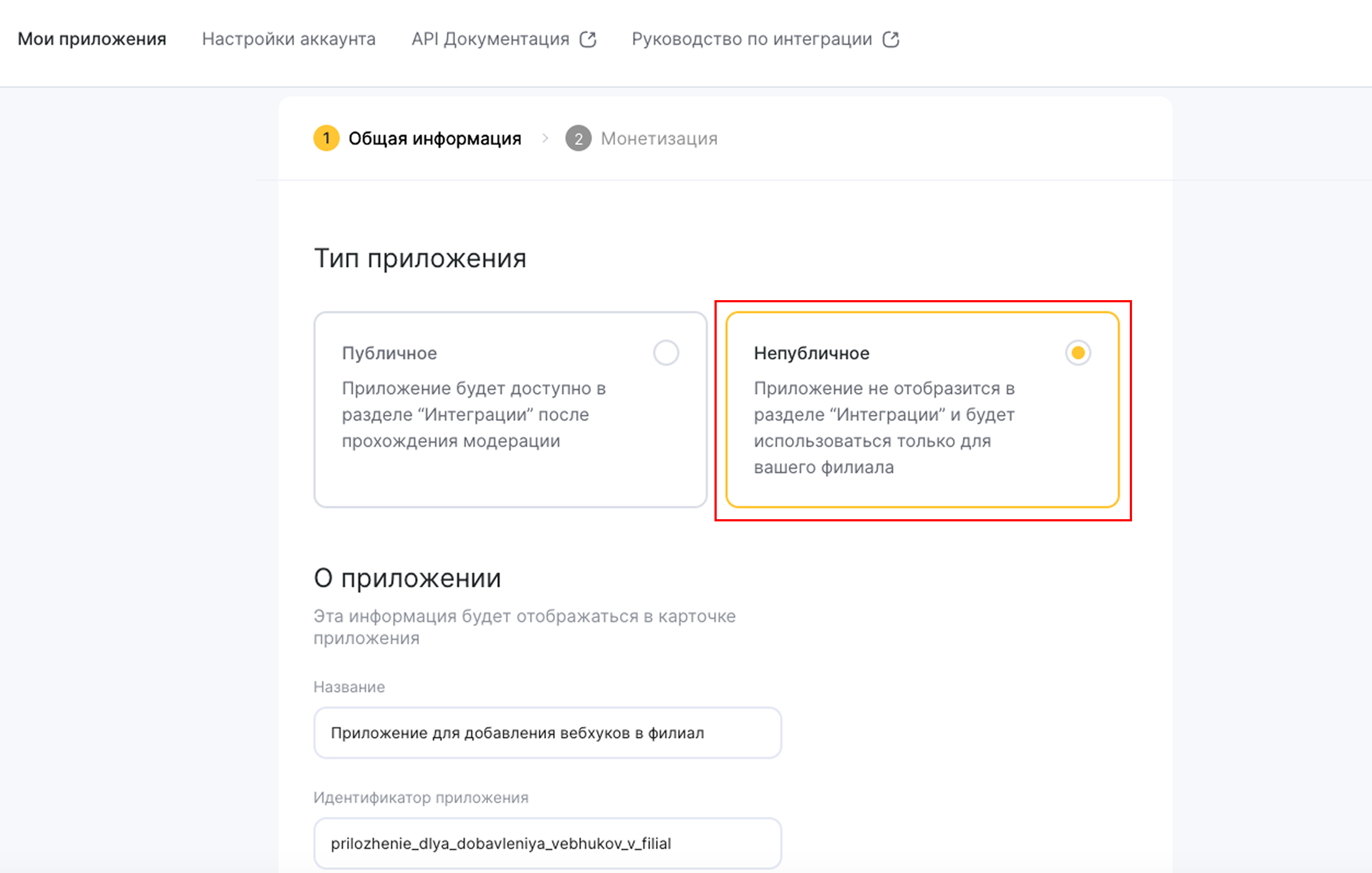Click the step 2 circle for Монетизация
Screen dimensions: 1372x873
point(578,138)
